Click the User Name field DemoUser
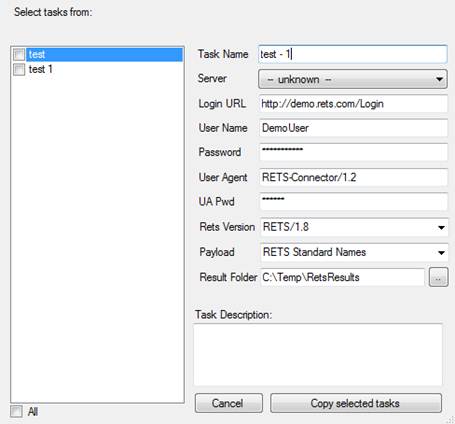Image resolution: width=455 pixels, height=424 pixels. [x=353, y=128]
